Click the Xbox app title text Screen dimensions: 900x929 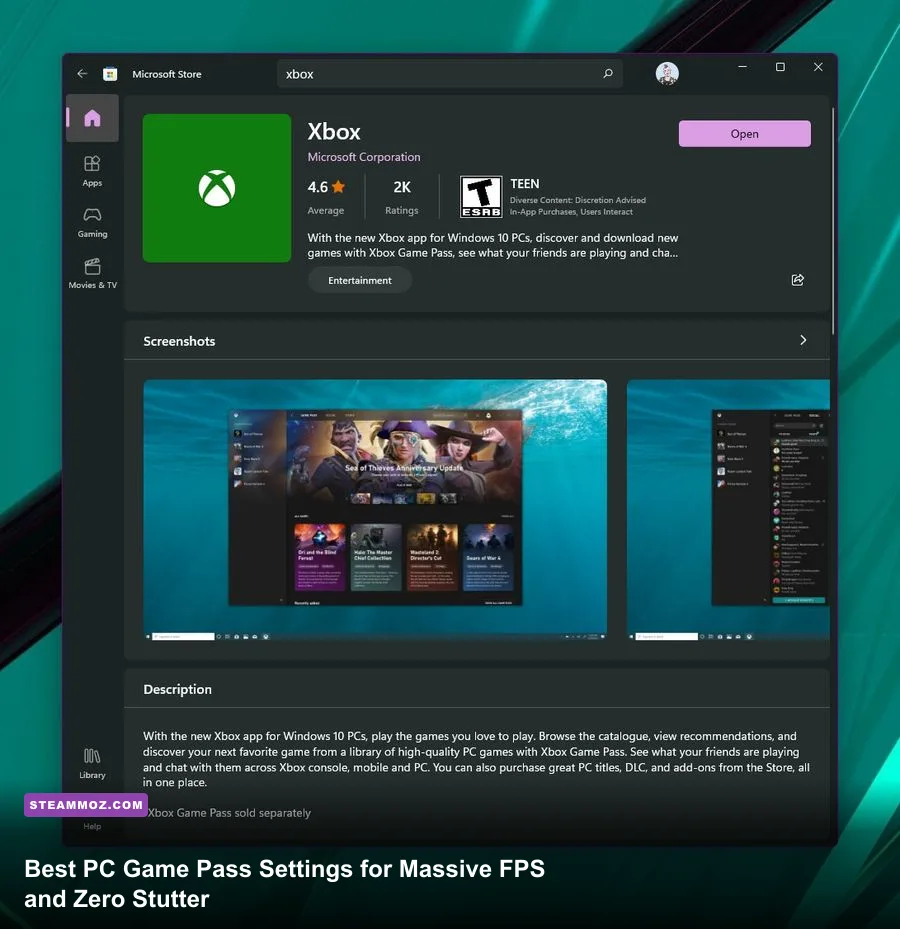click(334, 132)
